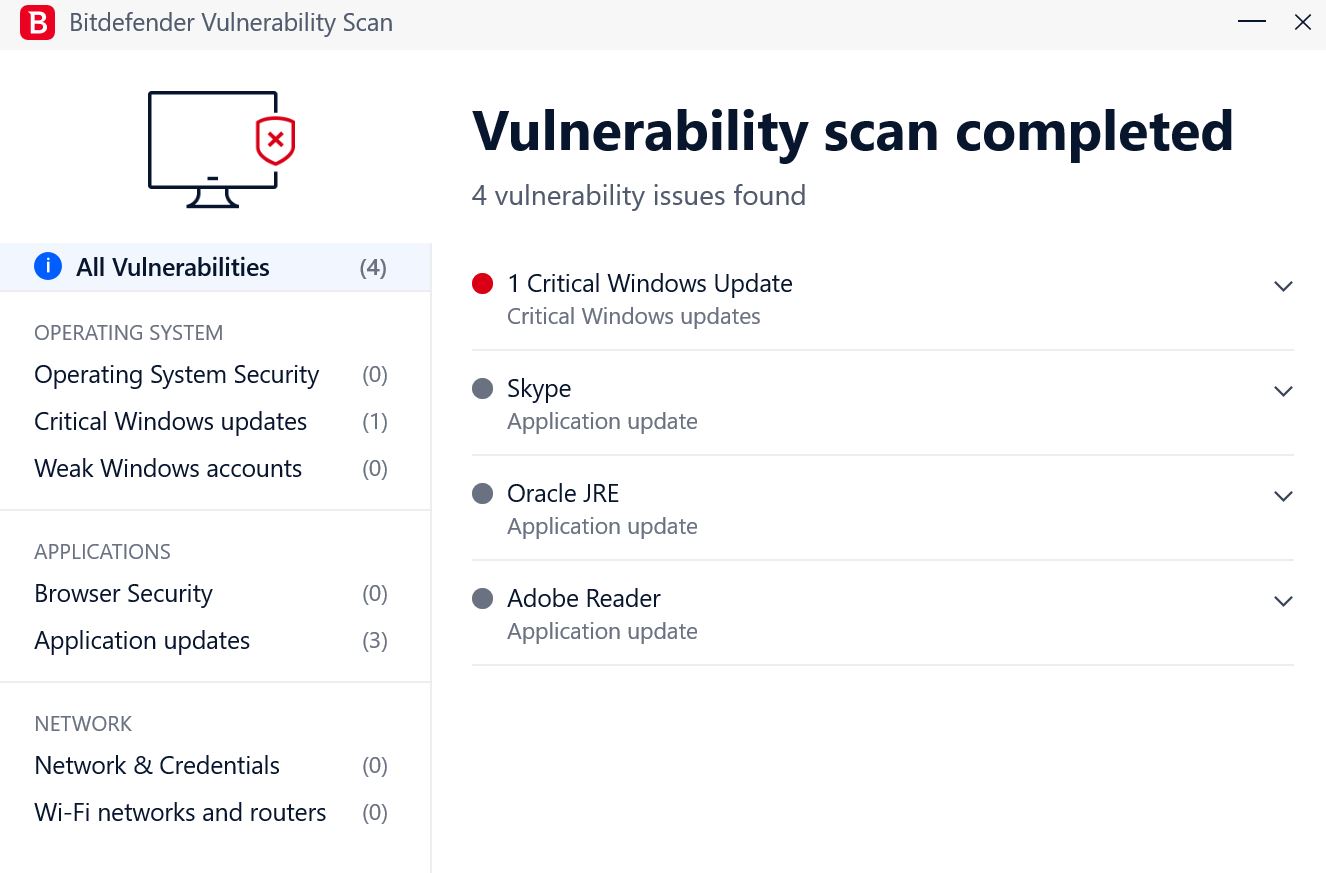Image resolution: width=1326 pixels, height=873 pixels.
Task: Click the red severity dot for Critical Windows Update
Action: tap(483, 284)
